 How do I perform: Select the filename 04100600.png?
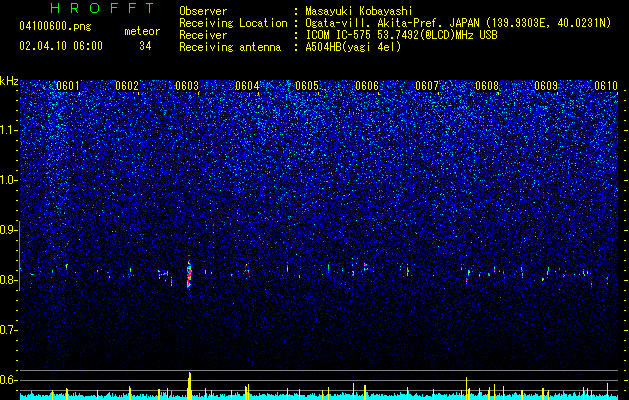[55, 27]
